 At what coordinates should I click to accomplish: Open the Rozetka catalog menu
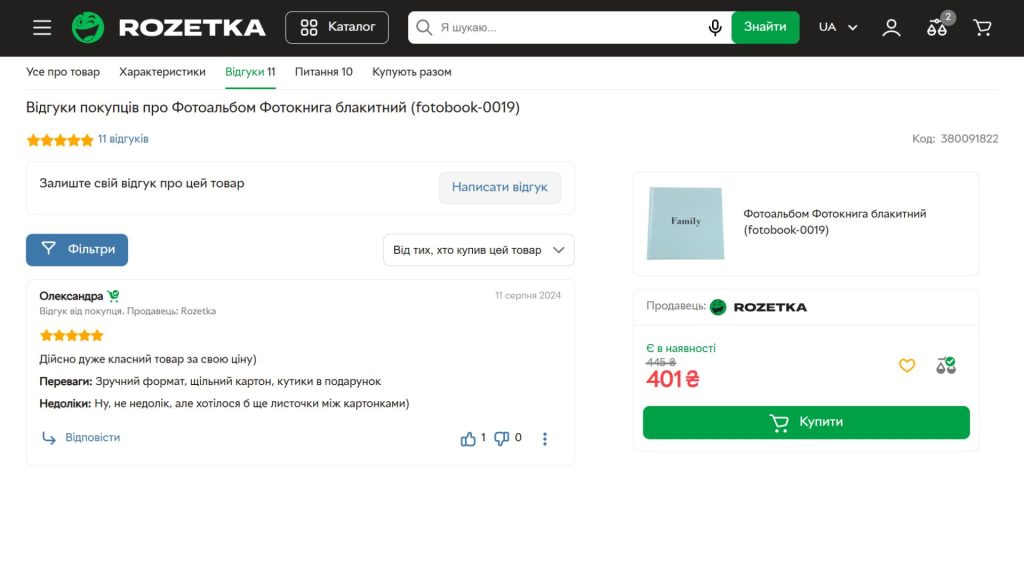(336, 27)
